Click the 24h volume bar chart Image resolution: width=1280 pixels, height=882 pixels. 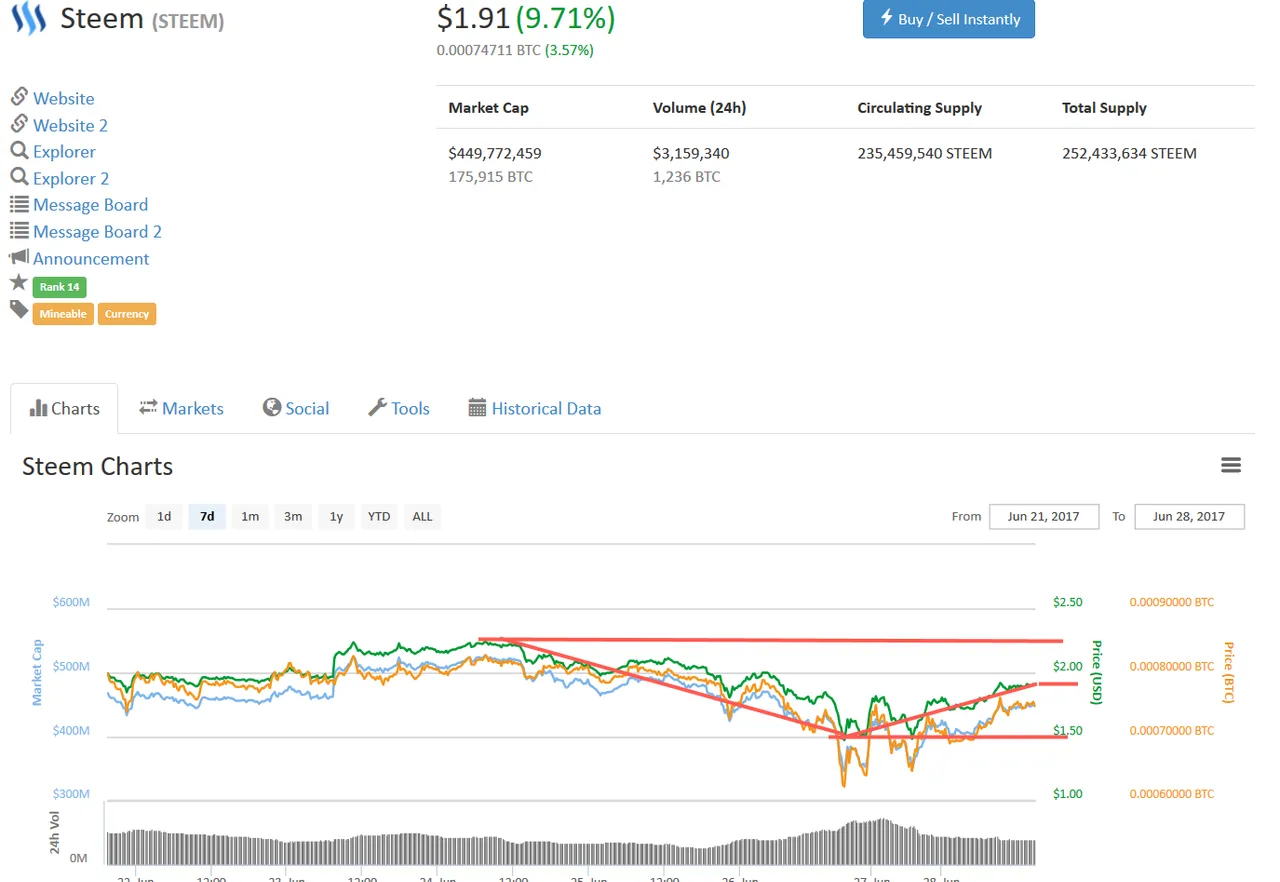tap(571, 843)
